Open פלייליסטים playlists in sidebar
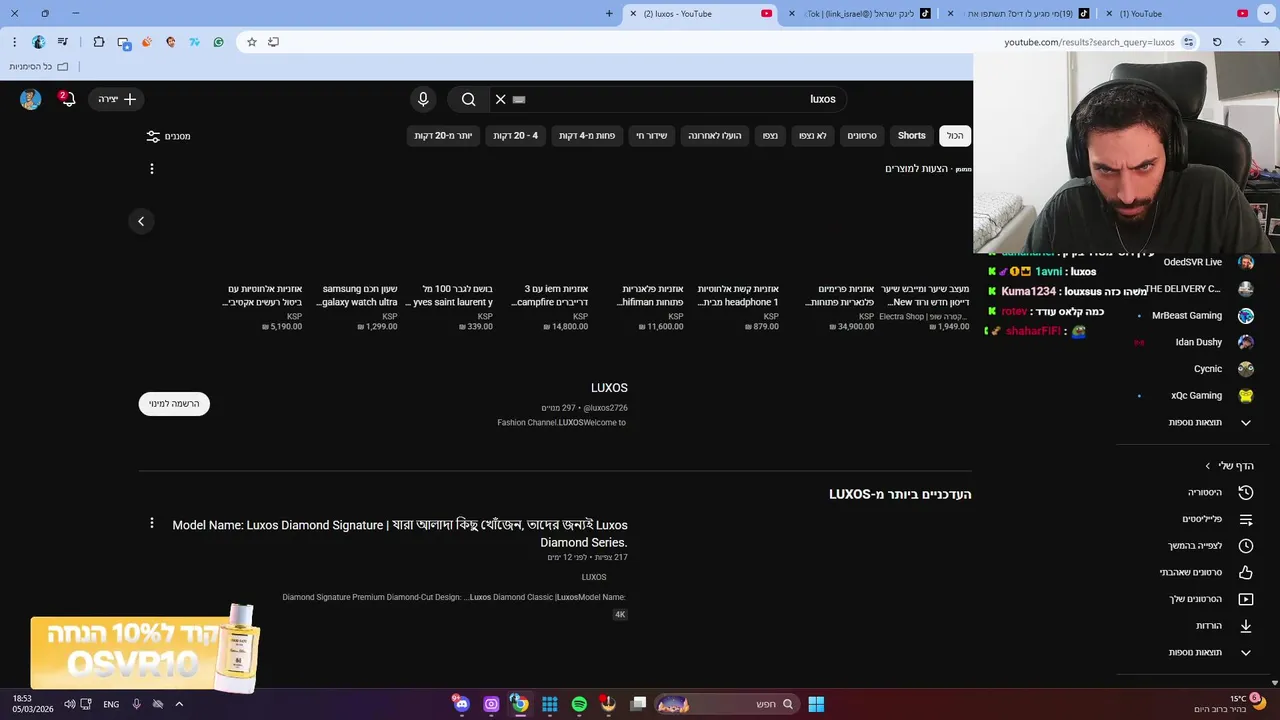 (x=1195, y=520)
